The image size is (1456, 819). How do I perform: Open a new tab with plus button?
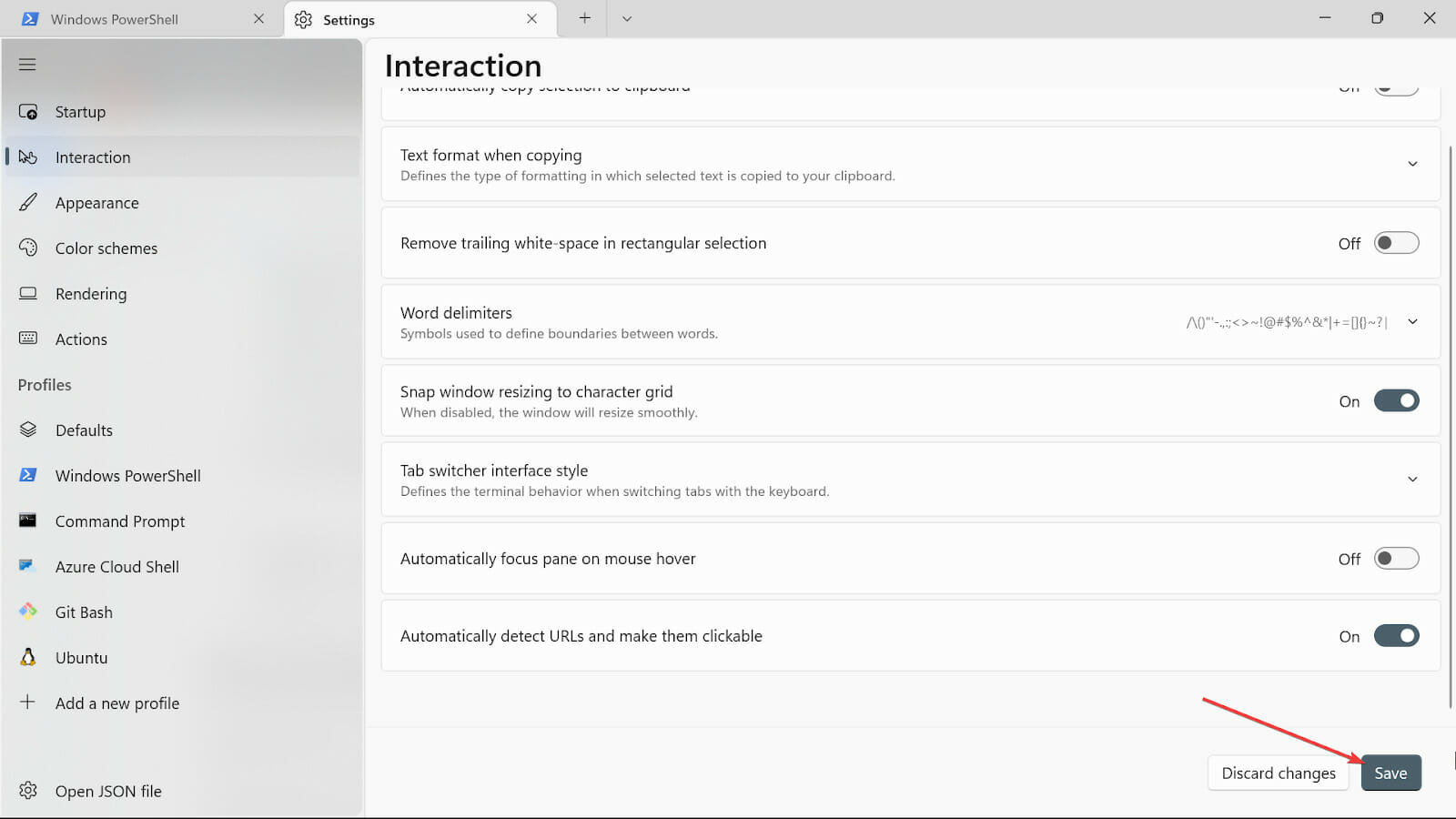point(584,18)
